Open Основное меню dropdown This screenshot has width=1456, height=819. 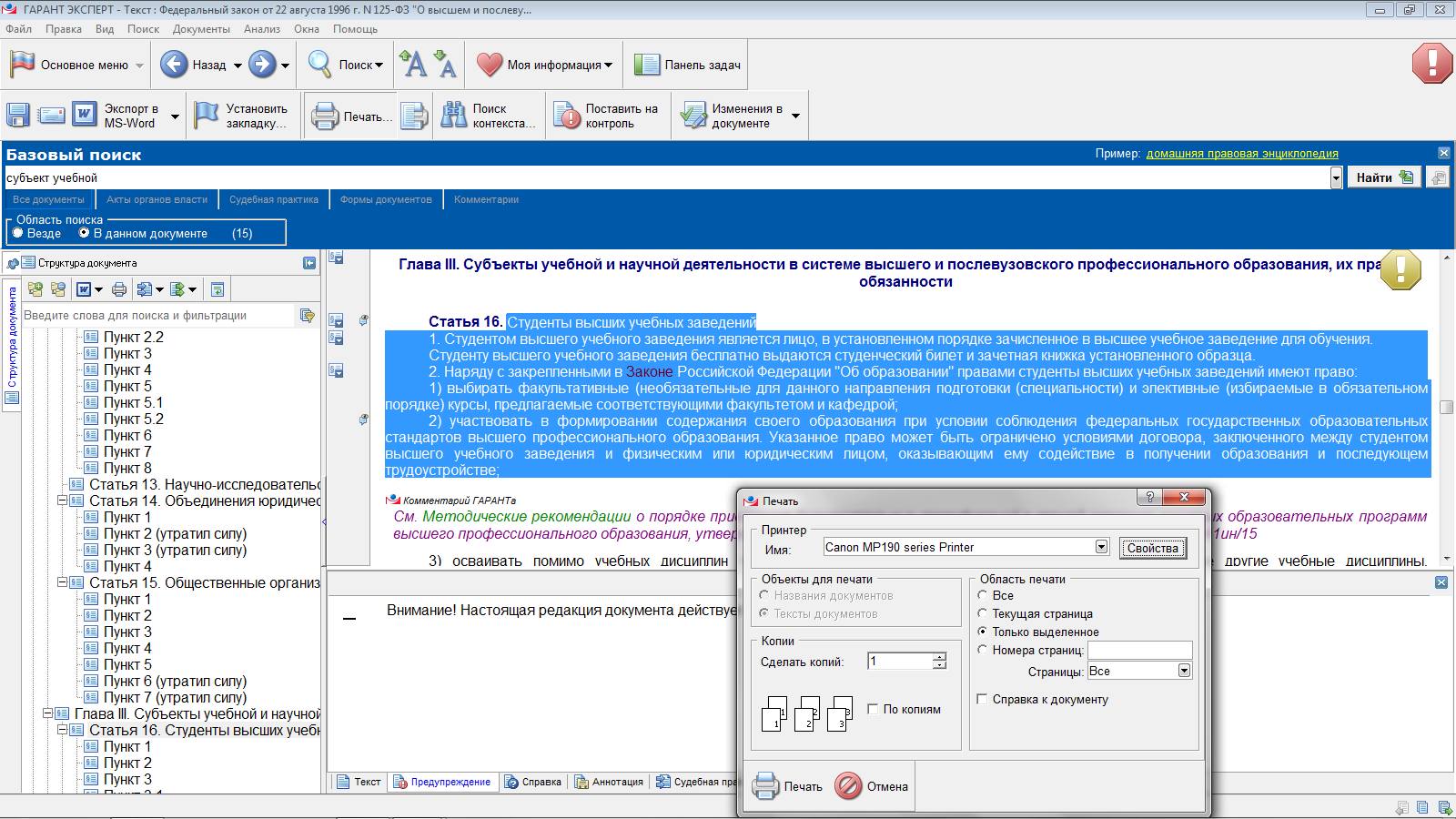point(77,65)
